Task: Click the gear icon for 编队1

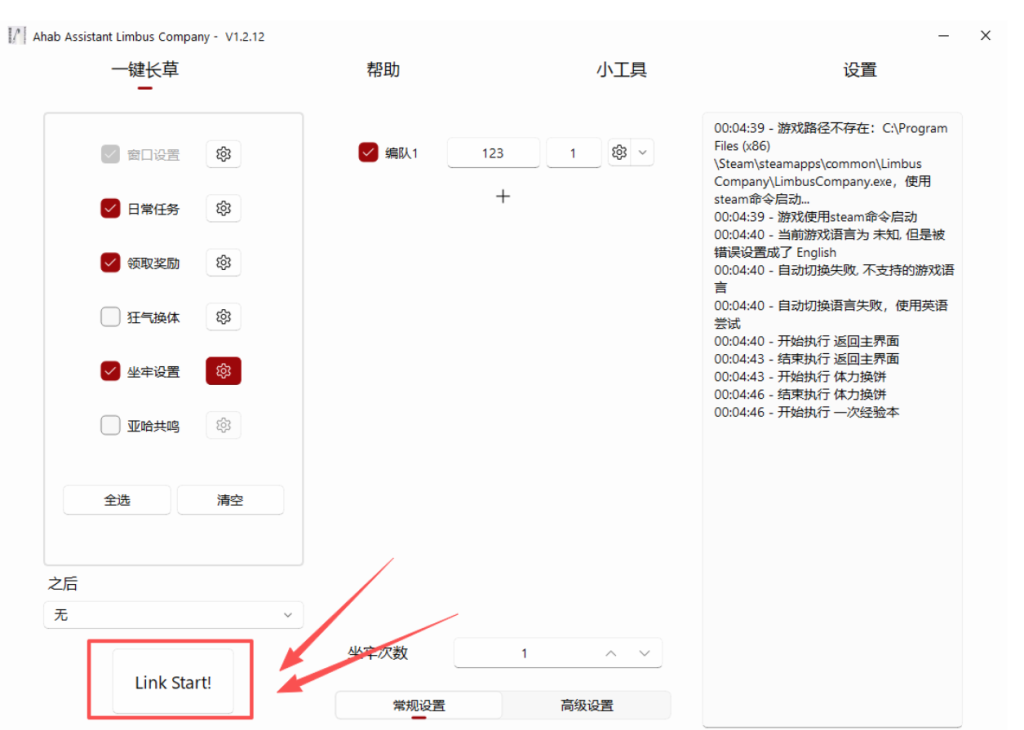Action: (619, 153)
